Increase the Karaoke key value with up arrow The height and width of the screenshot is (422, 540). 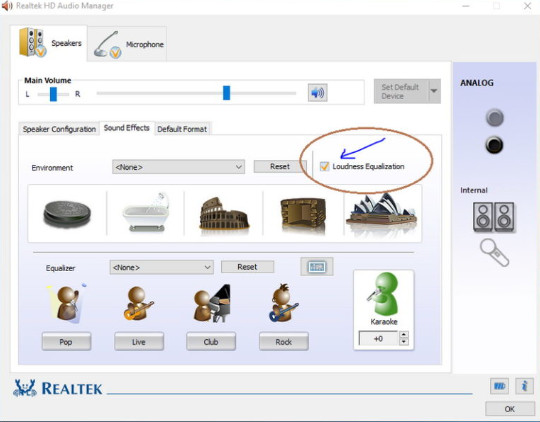point(404,334)
